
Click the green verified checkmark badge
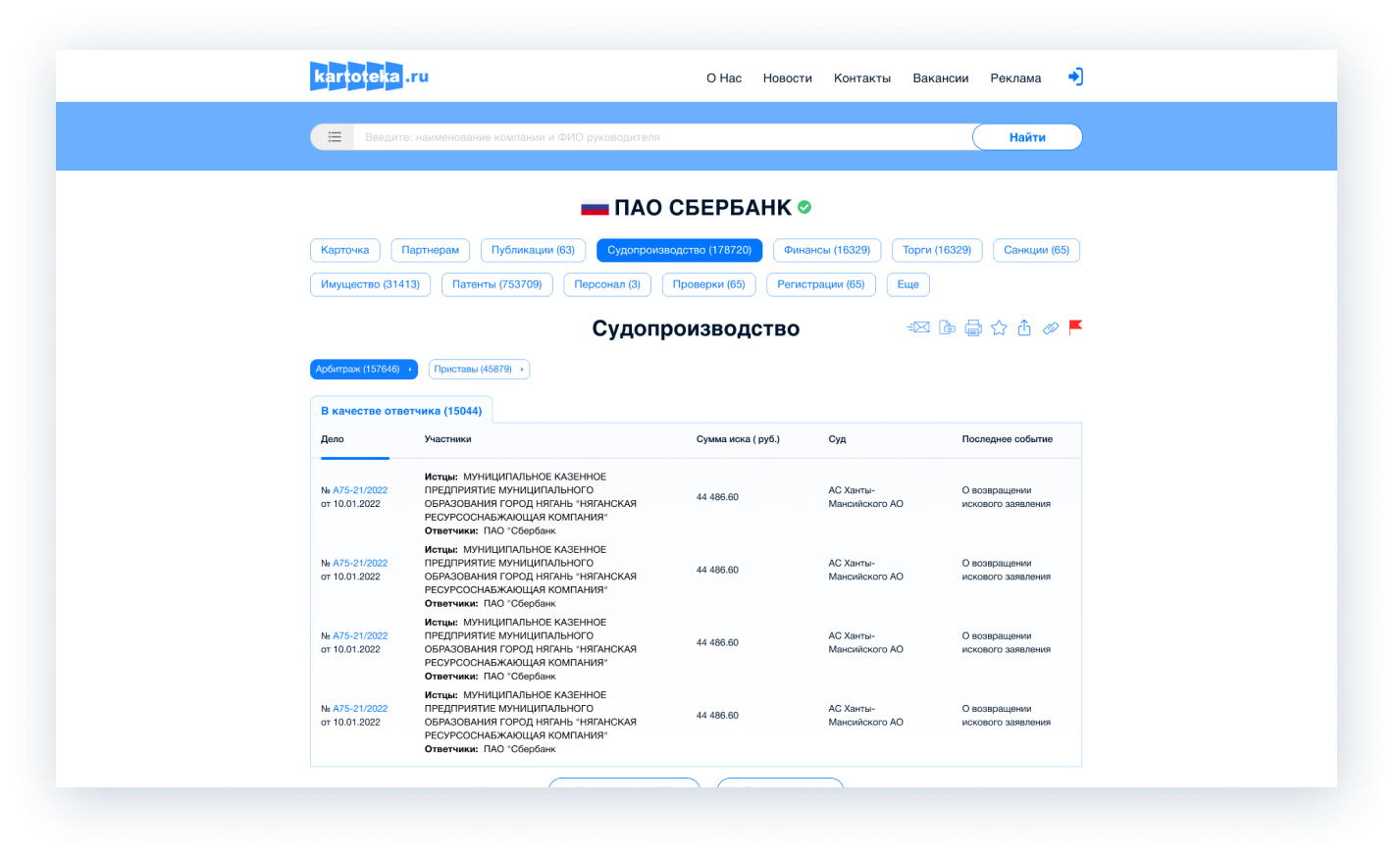[x=804, y=207]
